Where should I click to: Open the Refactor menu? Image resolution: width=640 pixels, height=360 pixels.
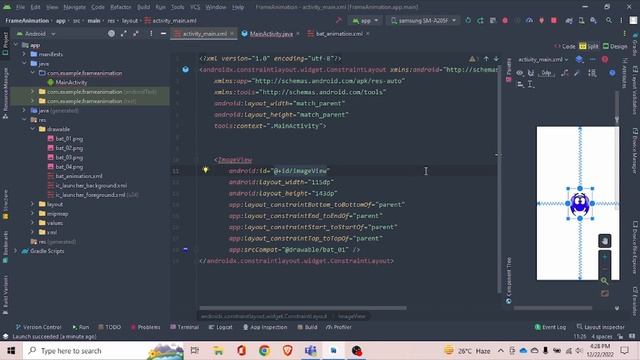pyautogui.click(x=121, y=7)
